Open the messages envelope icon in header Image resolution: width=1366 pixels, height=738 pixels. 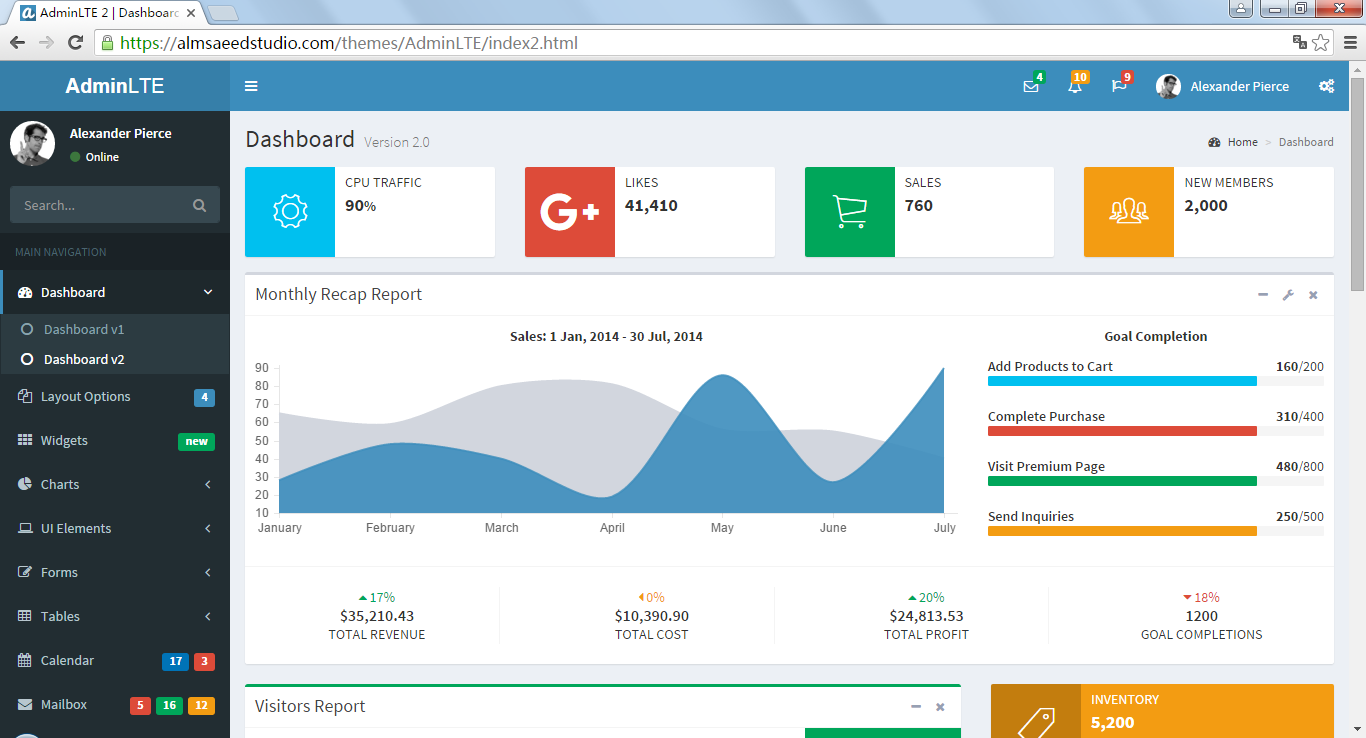(x=1031, y=86)
